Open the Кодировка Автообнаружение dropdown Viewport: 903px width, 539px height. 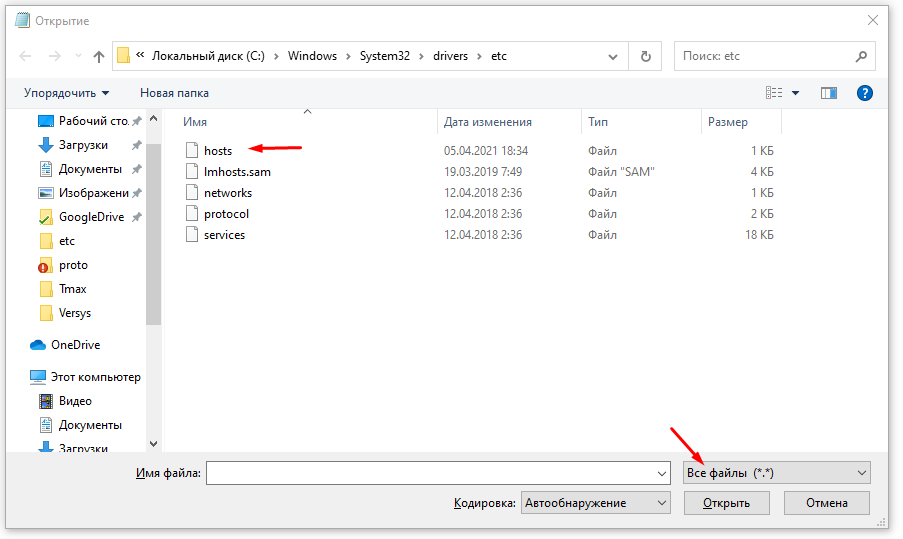595,503
